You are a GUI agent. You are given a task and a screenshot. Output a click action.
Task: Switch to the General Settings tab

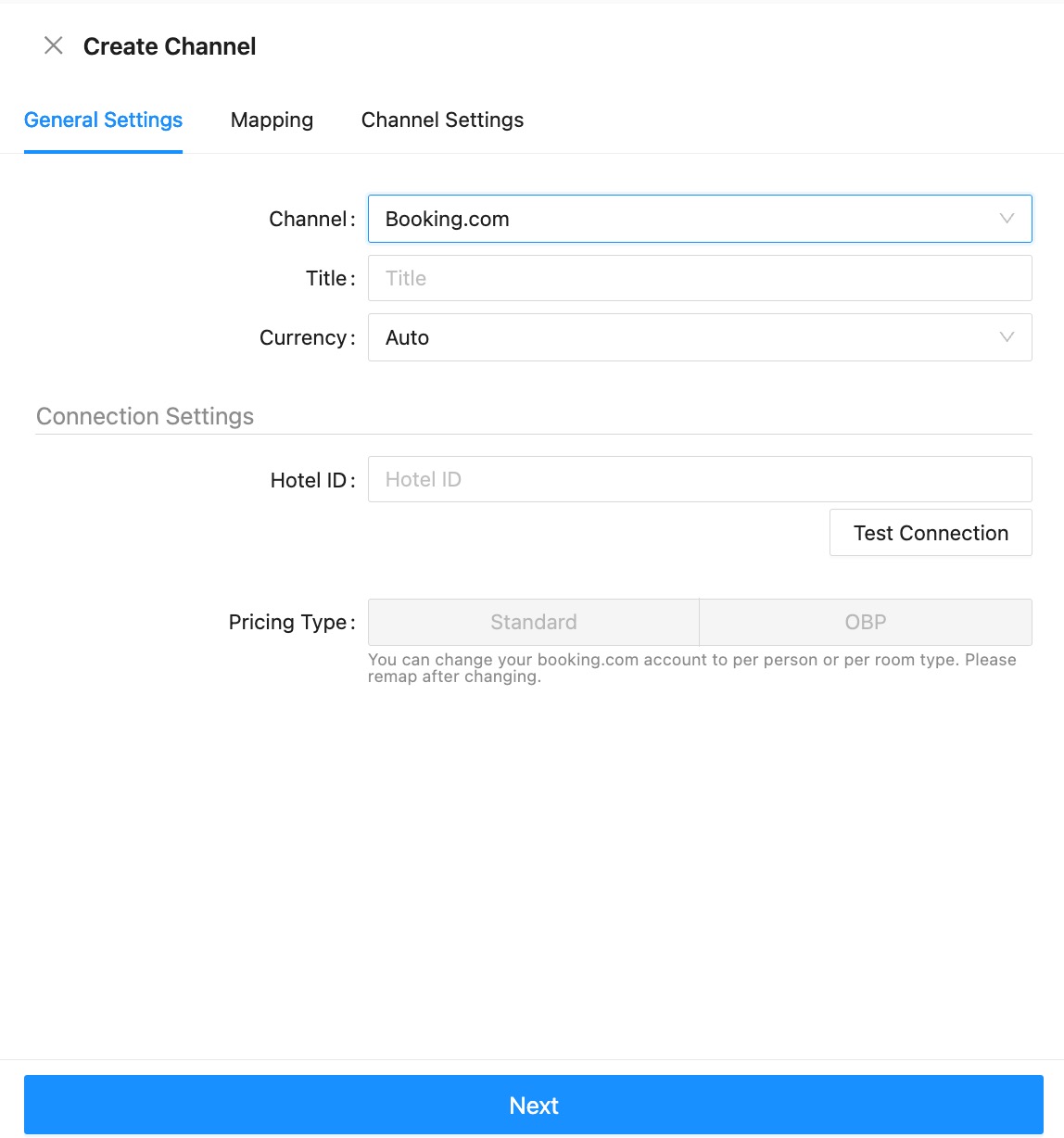click(103, 120)
